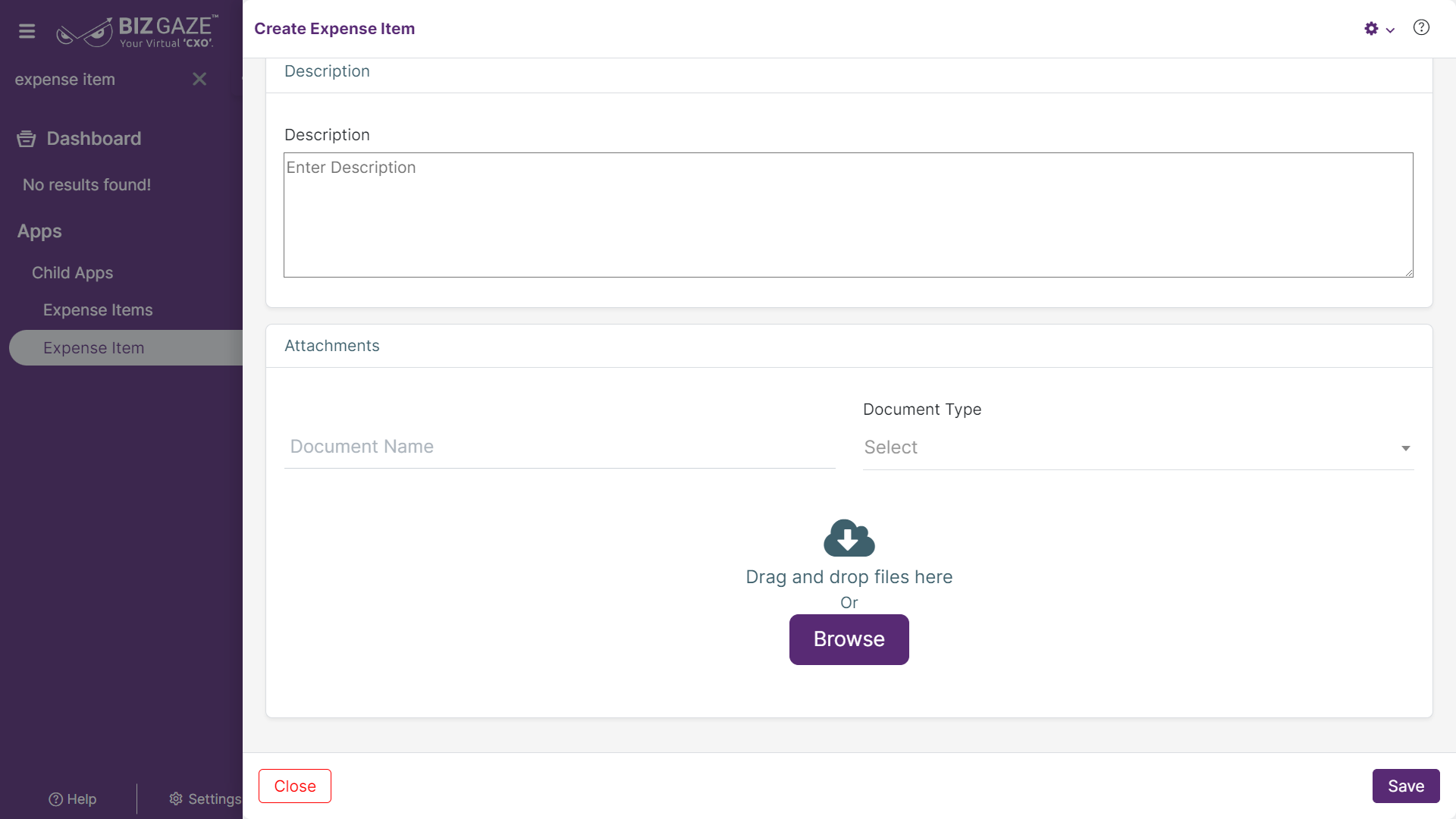Screen dimensions: 1456x819
Task: Open the Document Type dropdown
Action: click(1138, 447)
